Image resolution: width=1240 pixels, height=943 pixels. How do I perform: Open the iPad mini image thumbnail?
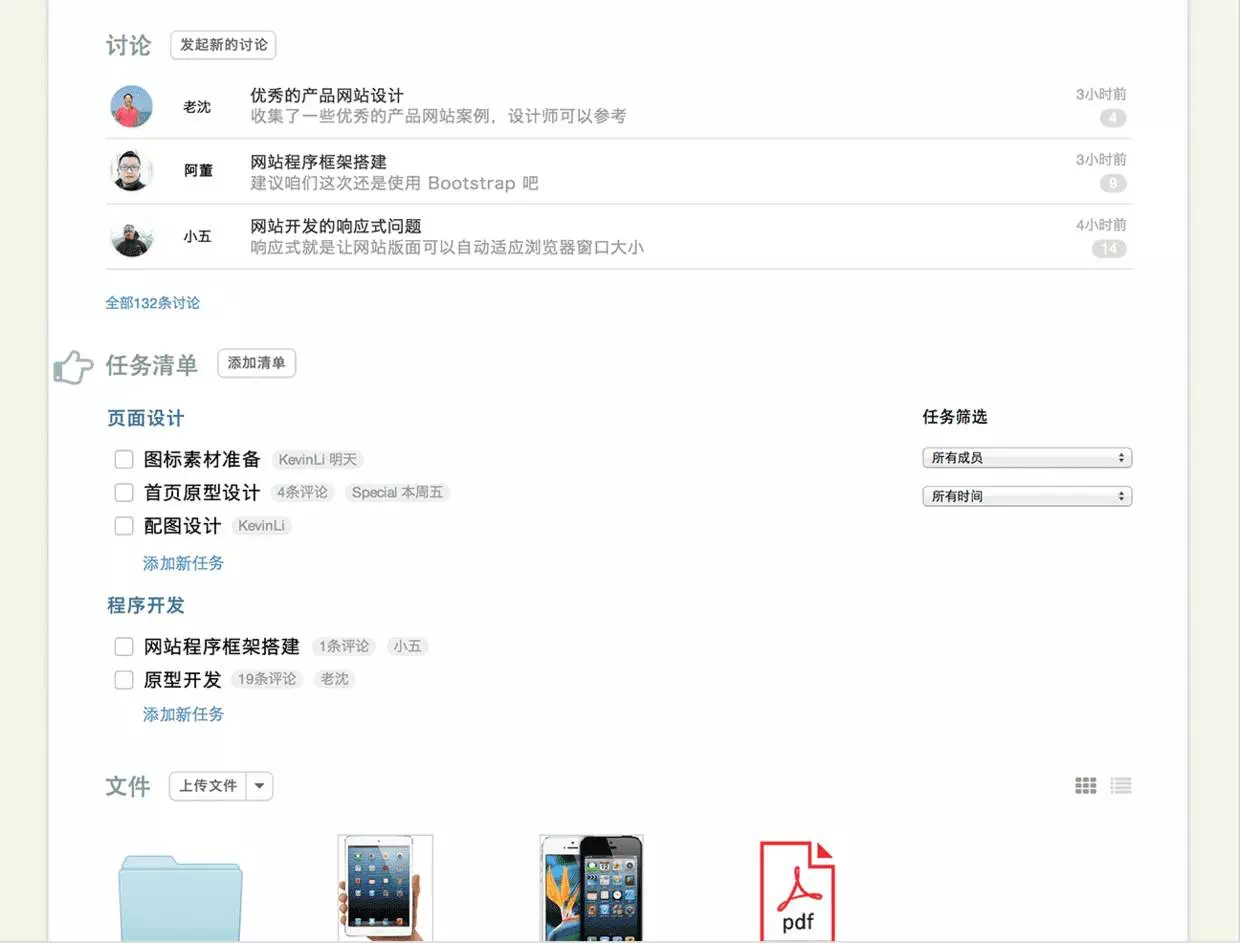point(385,888)
